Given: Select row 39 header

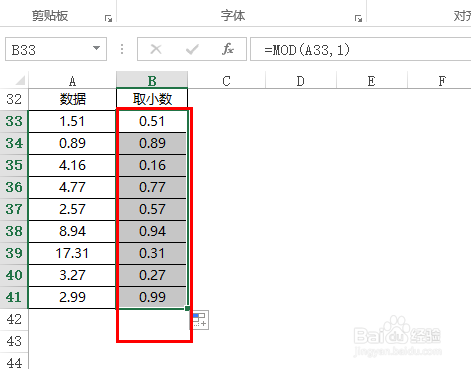Looking at the screenshot, I should pos(14,253).
